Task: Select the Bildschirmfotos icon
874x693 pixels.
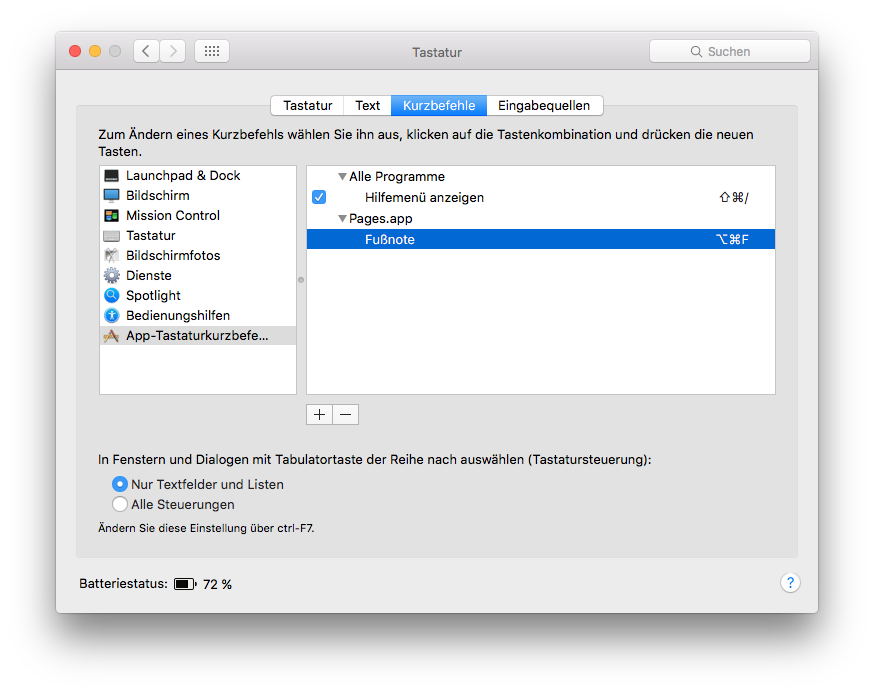Action: (x=111, y=256)
